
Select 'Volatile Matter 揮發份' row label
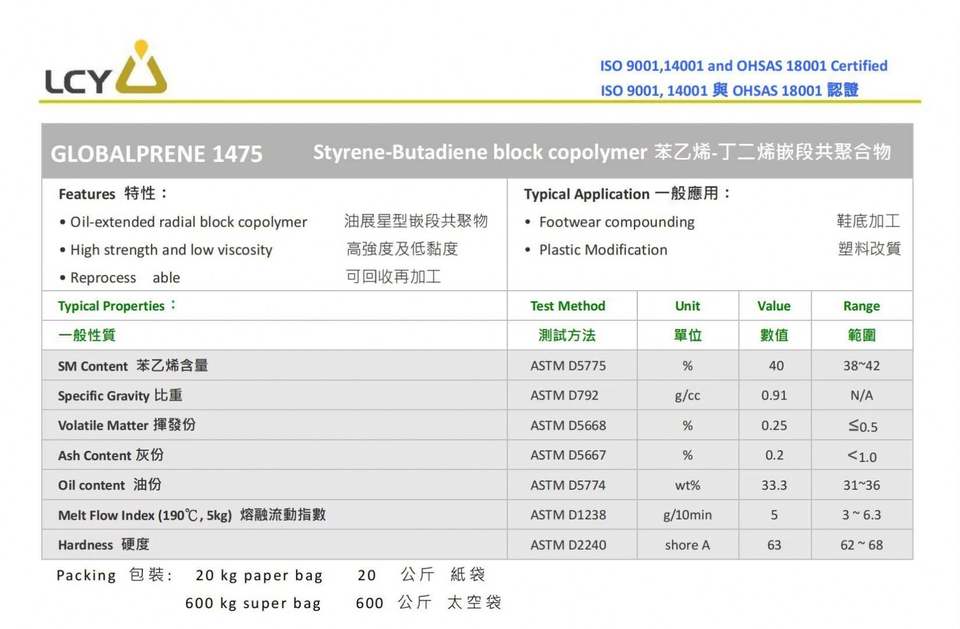click(127, 425)
